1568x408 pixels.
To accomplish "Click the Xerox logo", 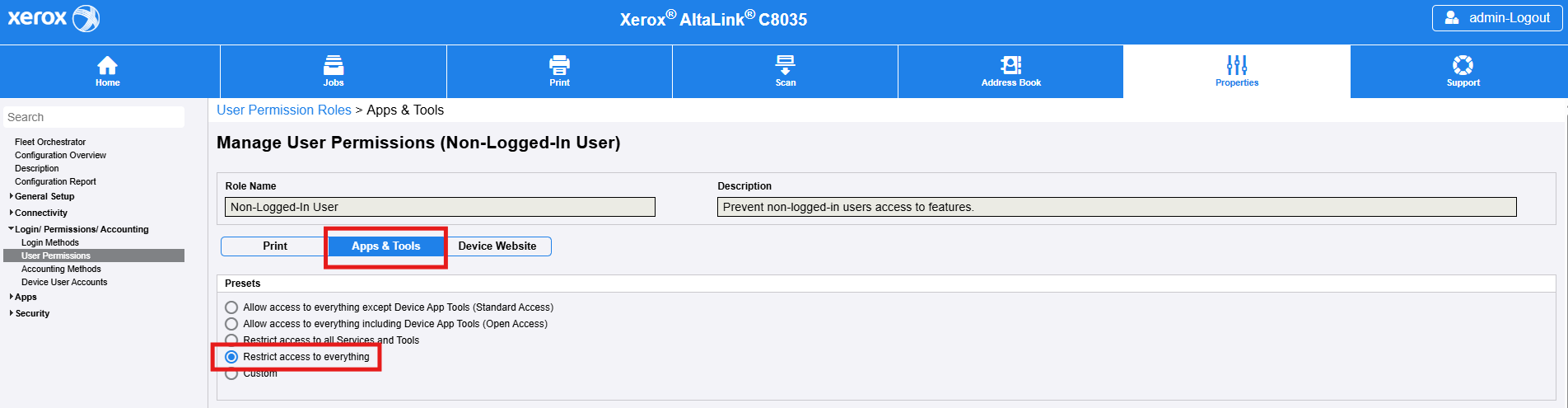I will point(54,18).
